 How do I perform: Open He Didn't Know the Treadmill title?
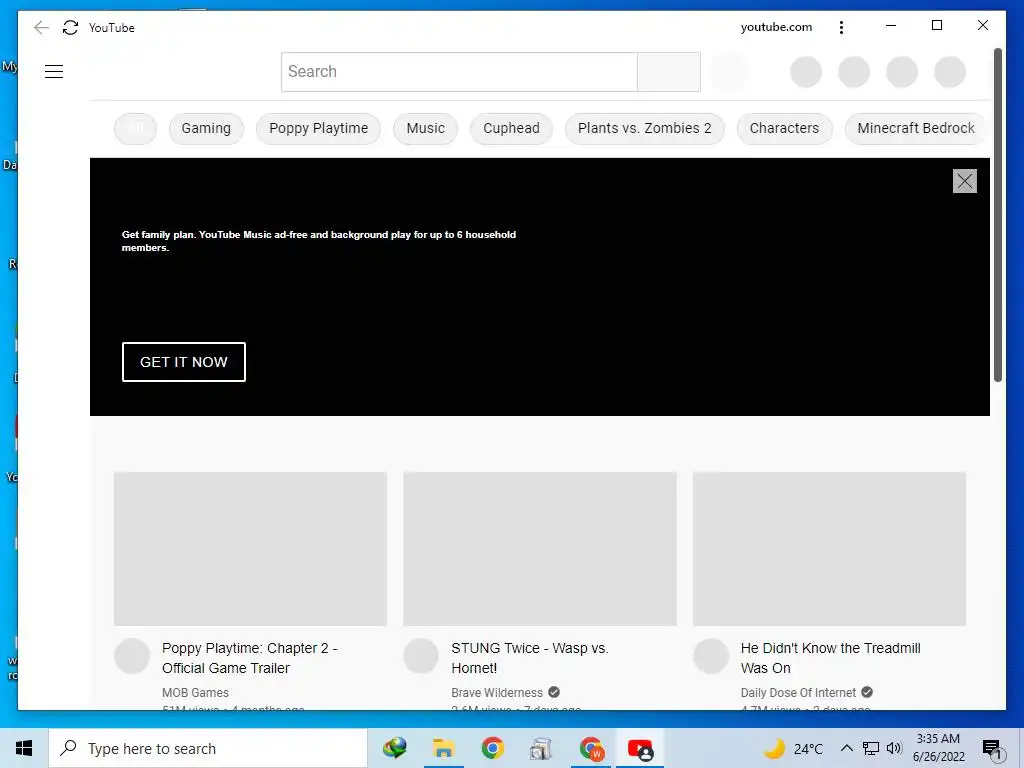click(x=831, y=658)
